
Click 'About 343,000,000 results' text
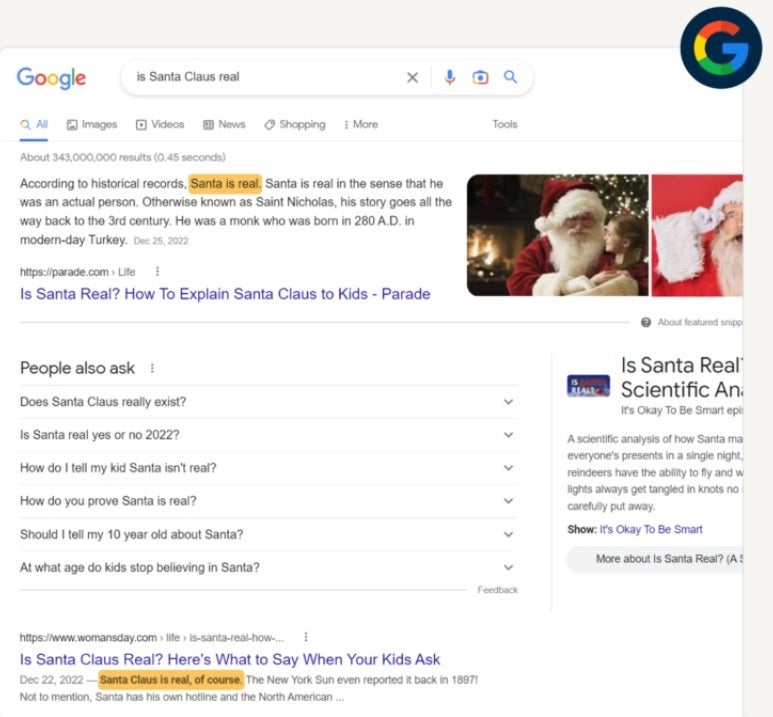[123, 157]
